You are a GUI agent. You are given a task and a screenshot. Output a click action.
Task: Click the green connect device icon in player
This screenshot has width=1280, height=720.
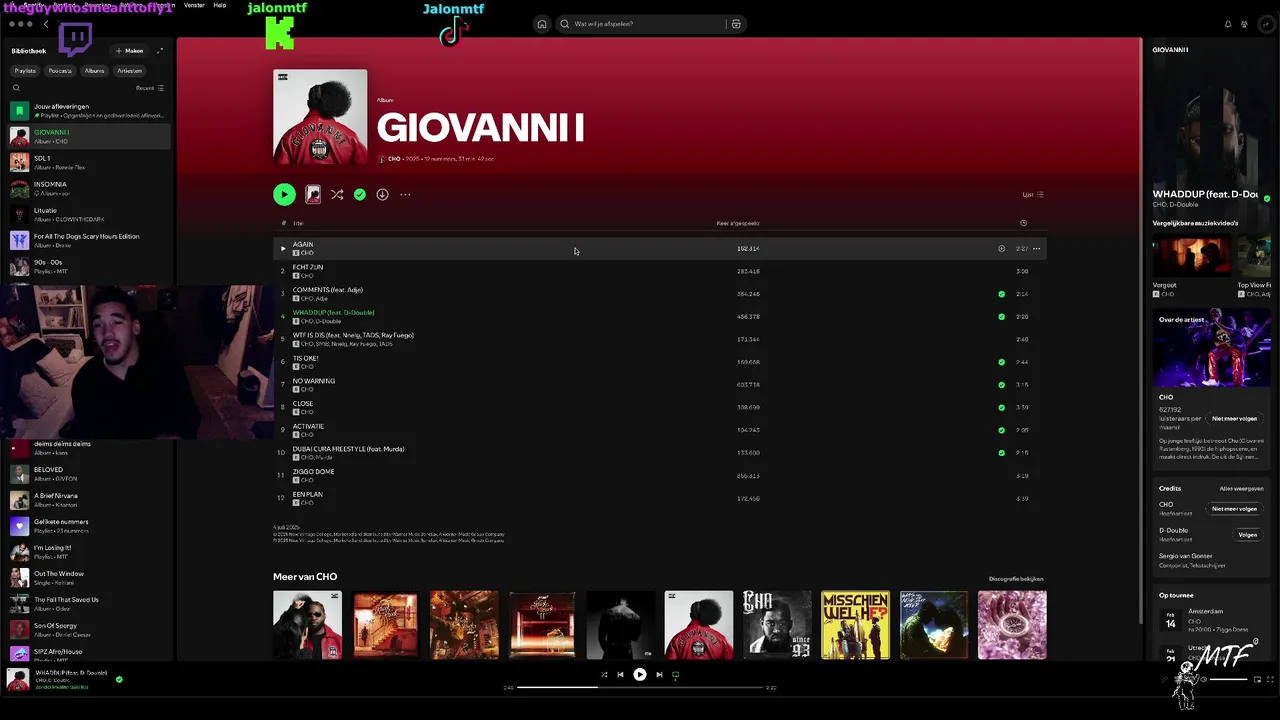point(675,675)
